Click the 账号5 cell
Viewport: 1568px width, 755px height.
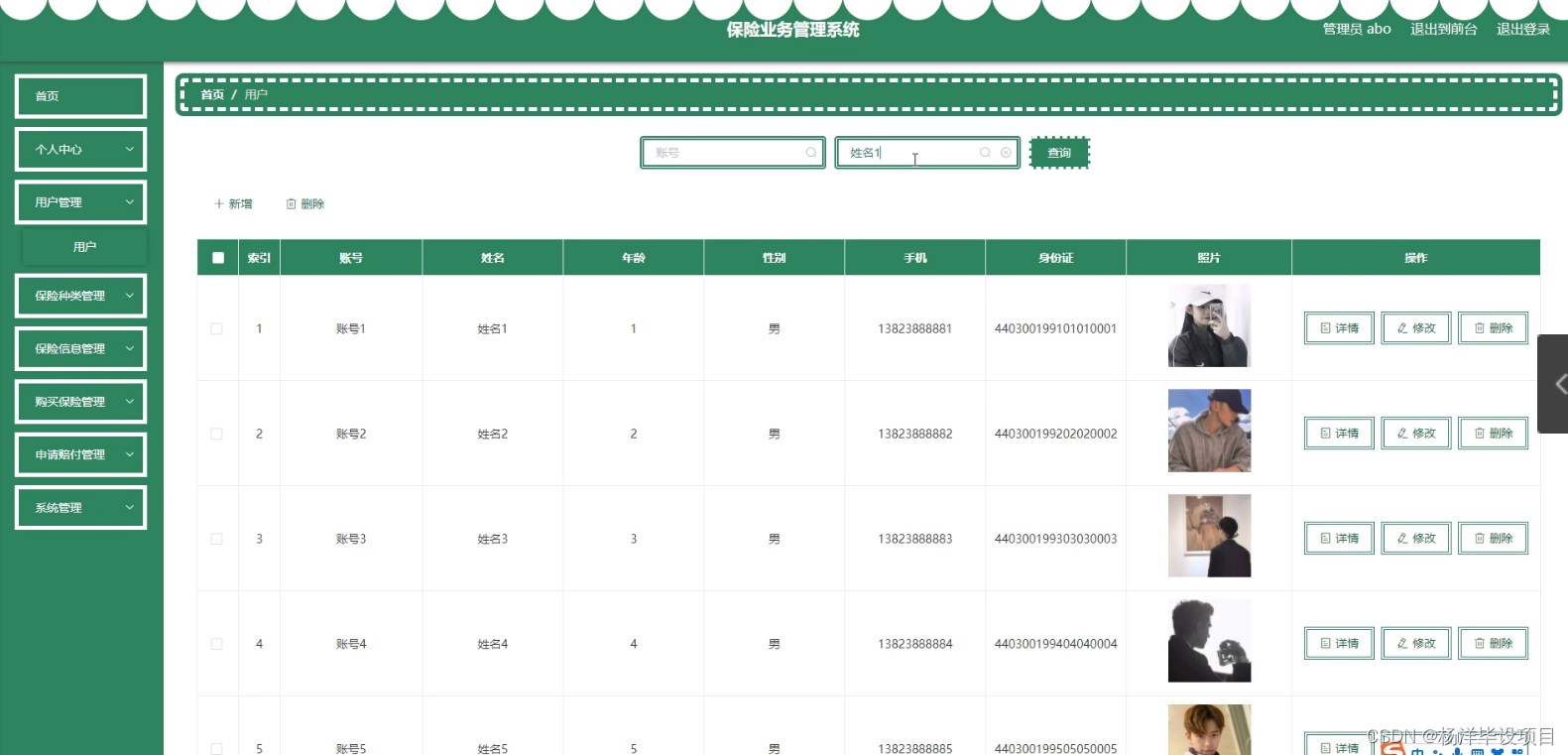pos(351,749)
